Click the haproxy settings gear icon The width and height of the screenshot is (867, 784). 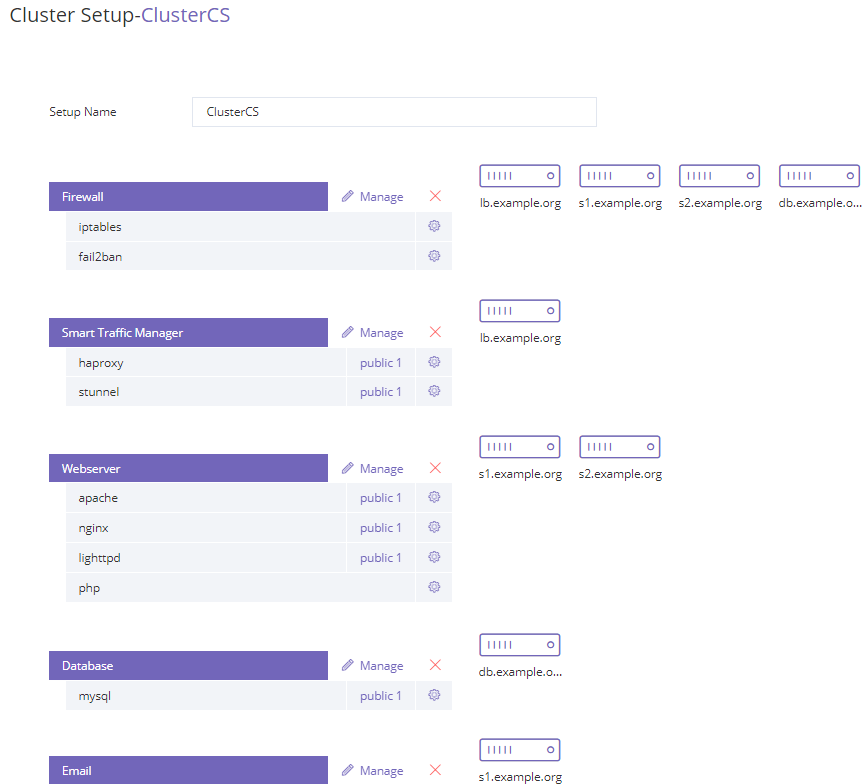click(x=434, y=362)
